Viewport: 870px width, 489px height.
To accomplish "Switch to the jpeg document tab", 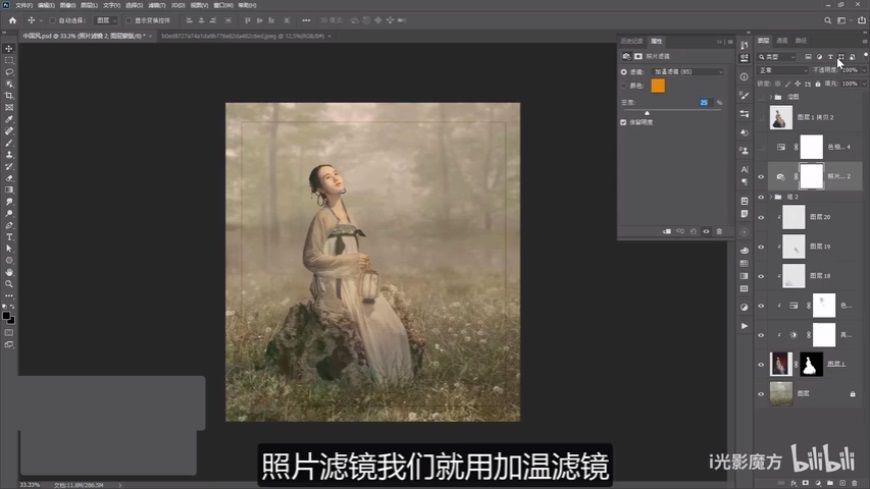I will coord(243,36).
